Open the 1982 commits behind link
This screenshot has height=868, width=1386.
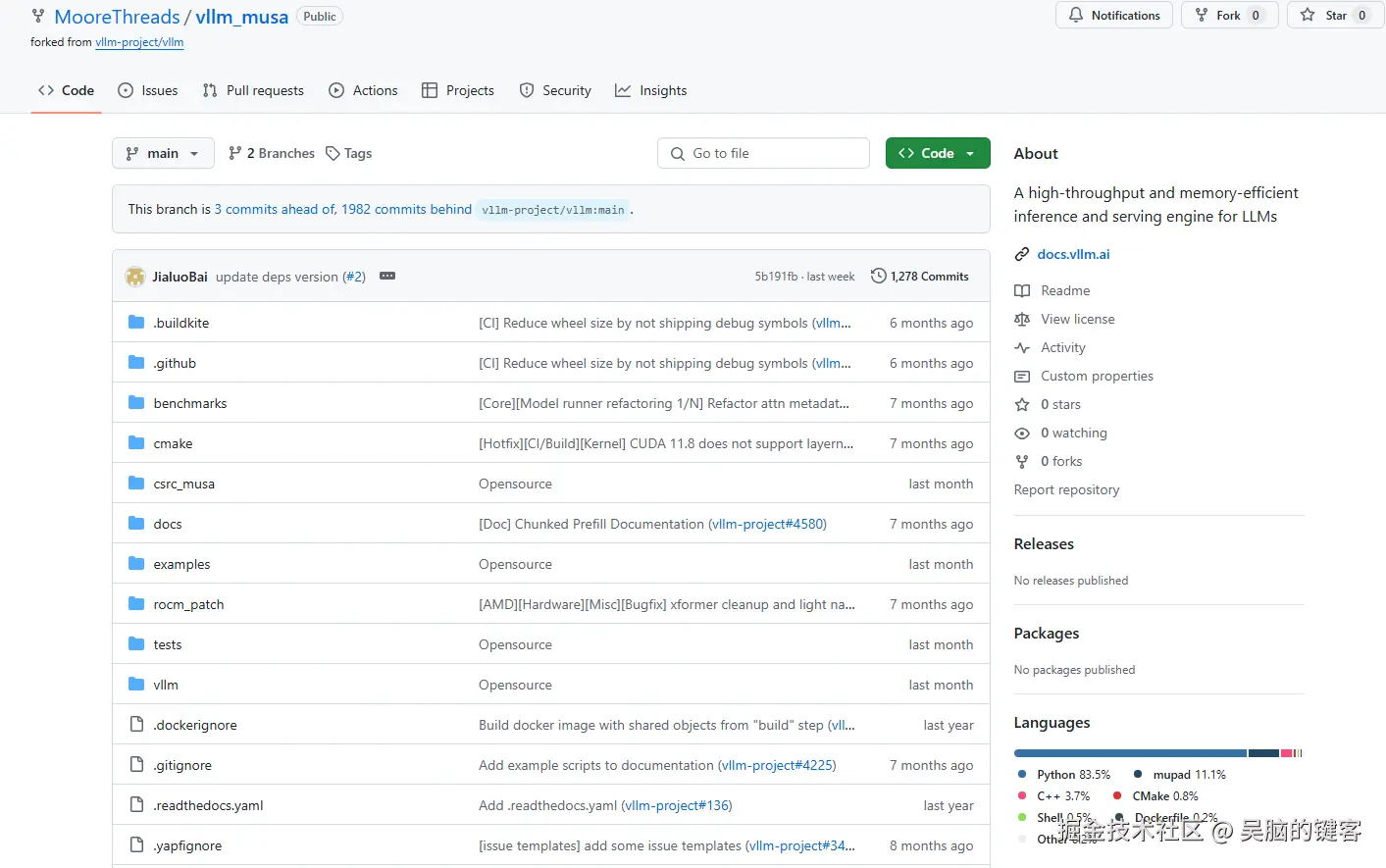coord(406,209)
